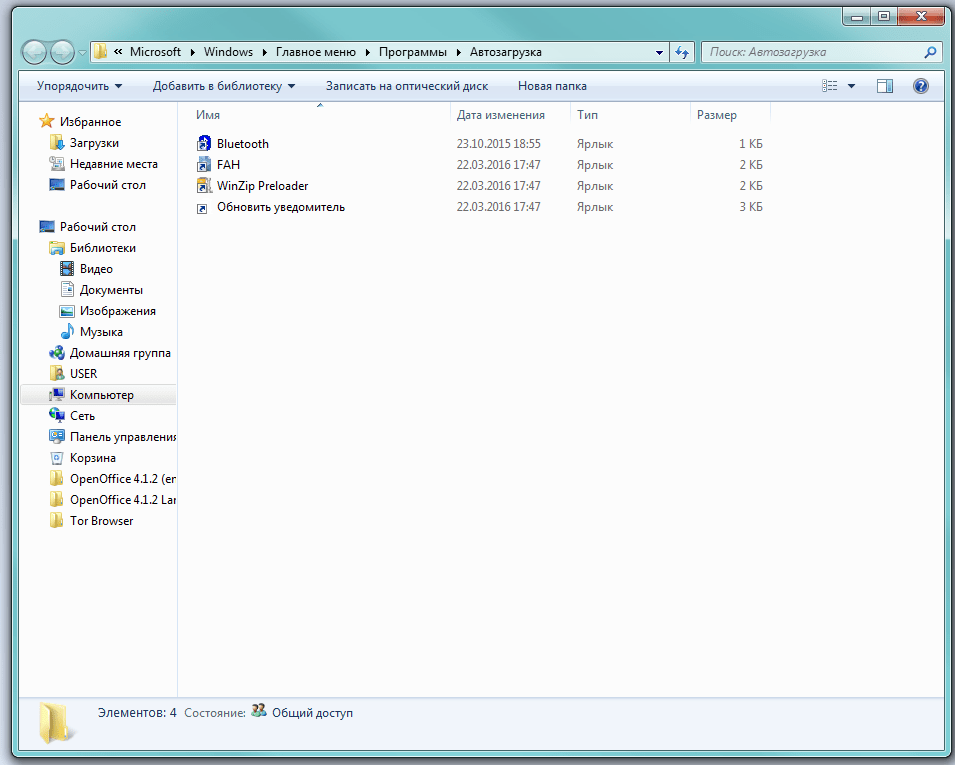The height and width of the screenshot is (765, 955).
Task: Select the Bluetooth shortcut icon
Action: [204, 144]
